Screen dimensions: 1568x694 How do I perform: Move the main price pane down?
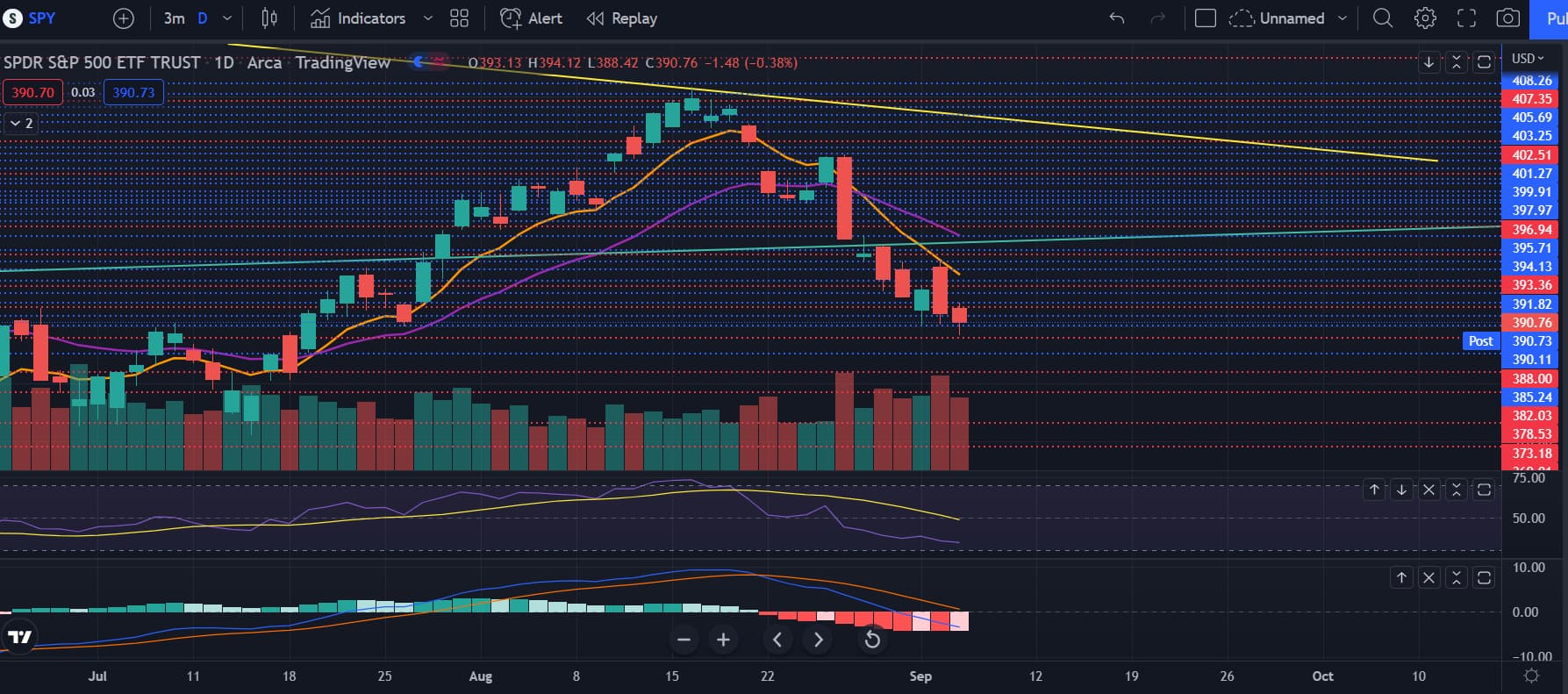point(1429,62)
